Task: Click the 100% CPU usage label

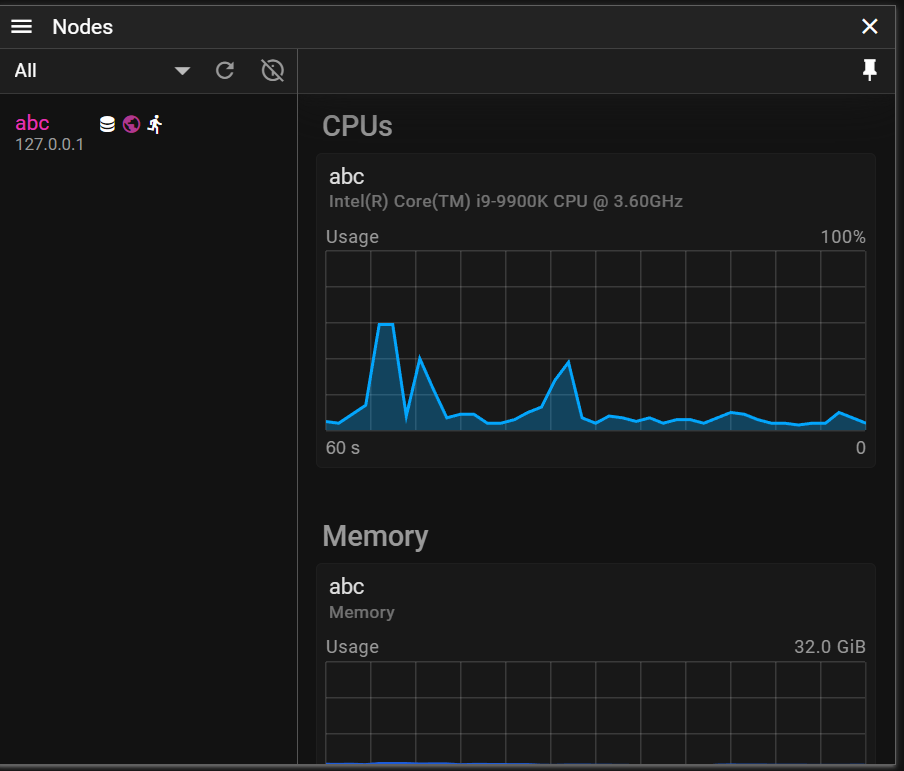Action: 843,237
